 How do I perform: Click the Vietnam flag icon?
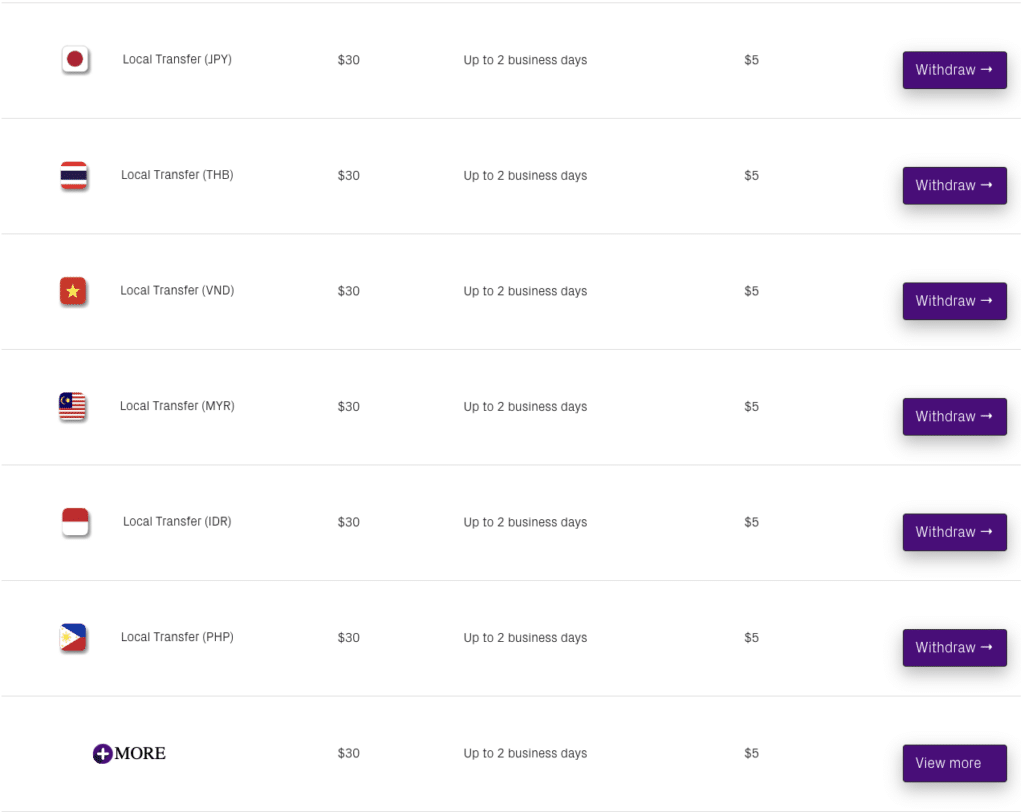[73, 291]
